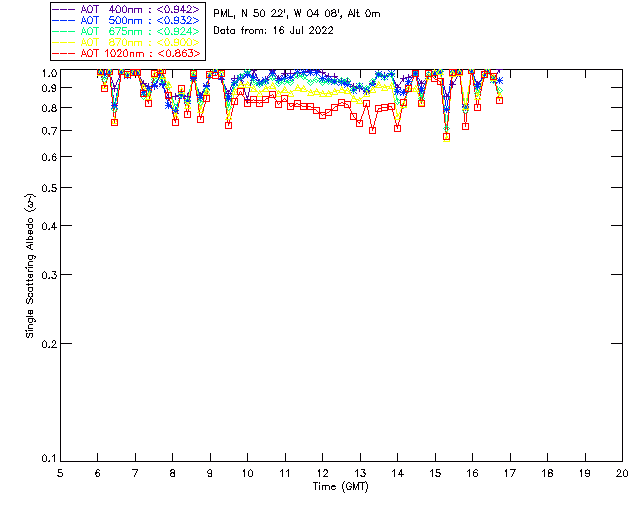Click the 0.5 y-axis tick label
Viewport: 640px width, 512px height.
click(49, 188)
